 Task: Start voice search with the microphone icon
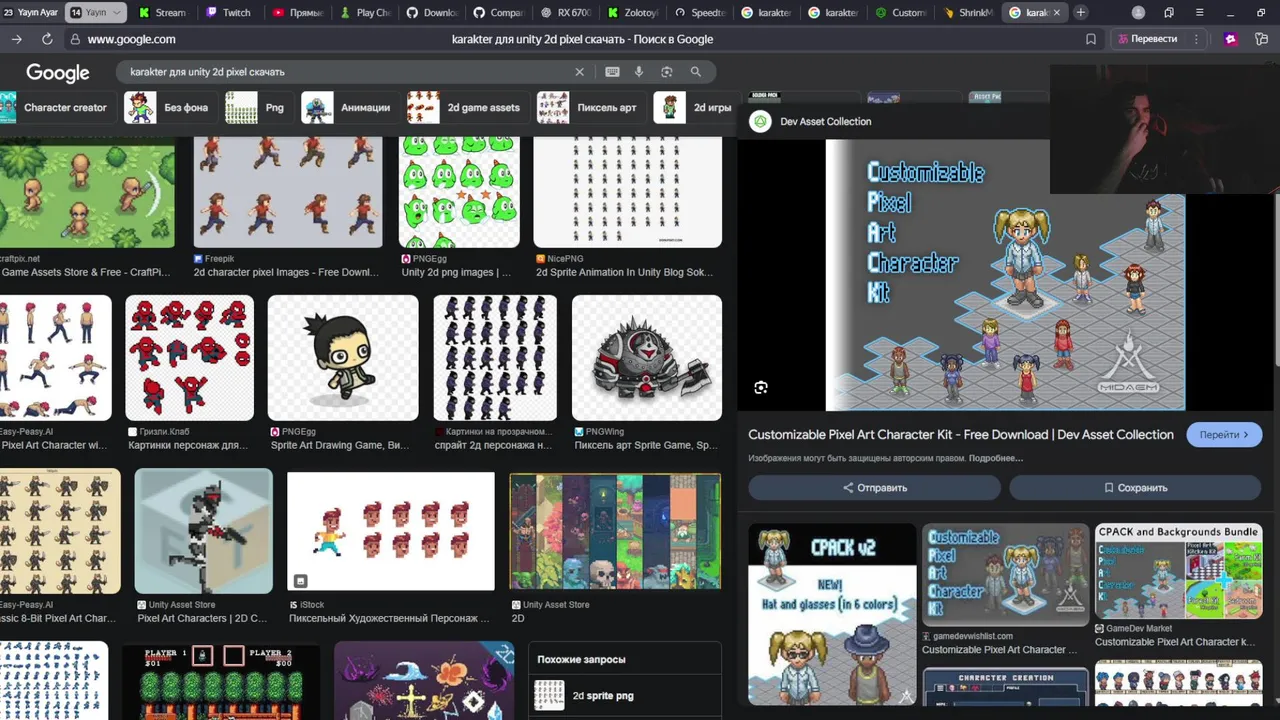(639, 72)
